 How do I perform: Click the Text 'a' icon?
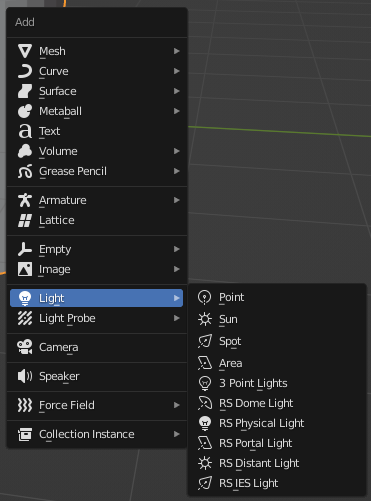(25, 131)
